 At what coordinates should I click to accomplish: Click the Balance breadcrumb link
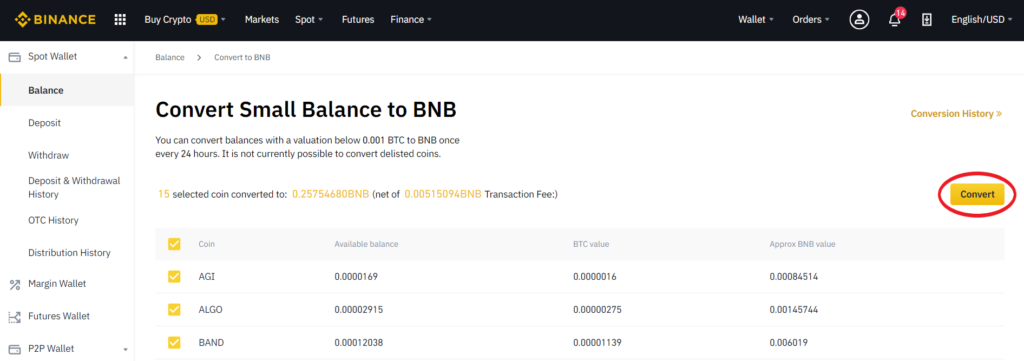coord(170,57)
